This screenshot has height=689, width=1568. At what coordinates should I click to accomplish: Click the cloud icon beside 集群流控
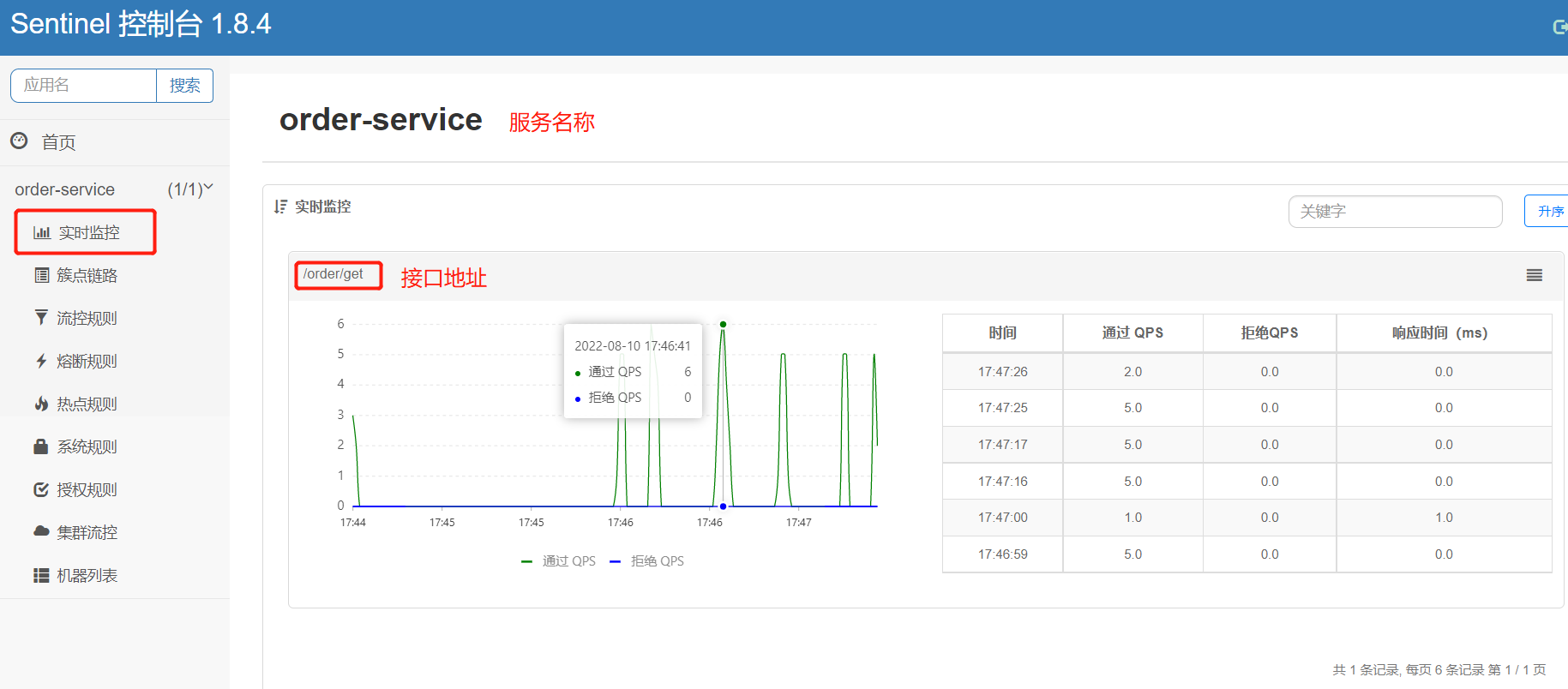(41, 531)
